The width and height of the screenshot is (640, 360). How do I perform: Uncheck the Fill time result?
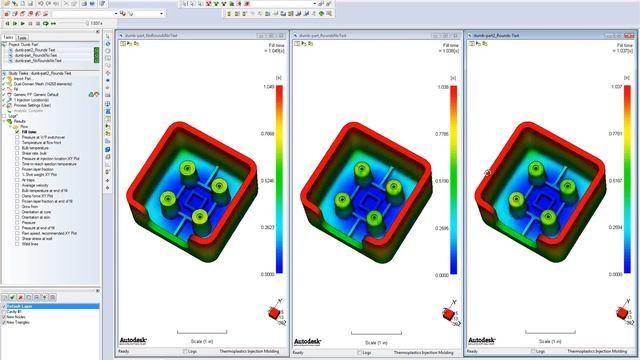[x=17, y=132]
